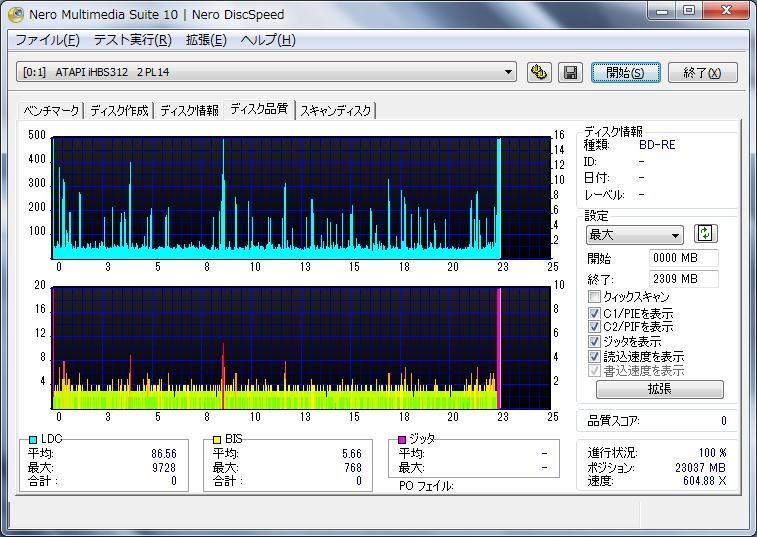Click the save floppy disk icon
This screenshot has height=537, width=757.
[x=570, y=72]
